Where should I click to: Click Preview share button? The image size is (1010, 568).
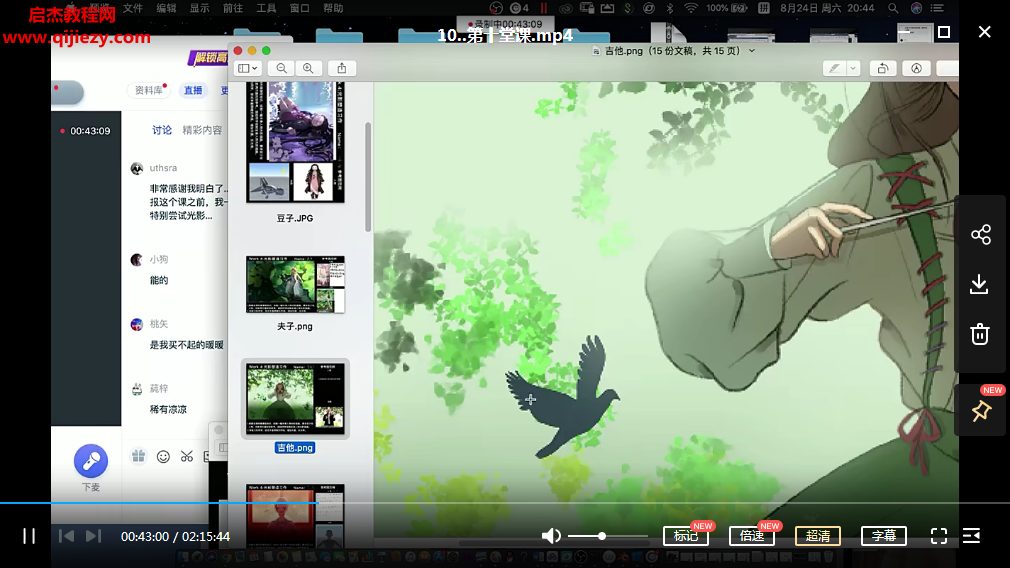pos(342,68)
